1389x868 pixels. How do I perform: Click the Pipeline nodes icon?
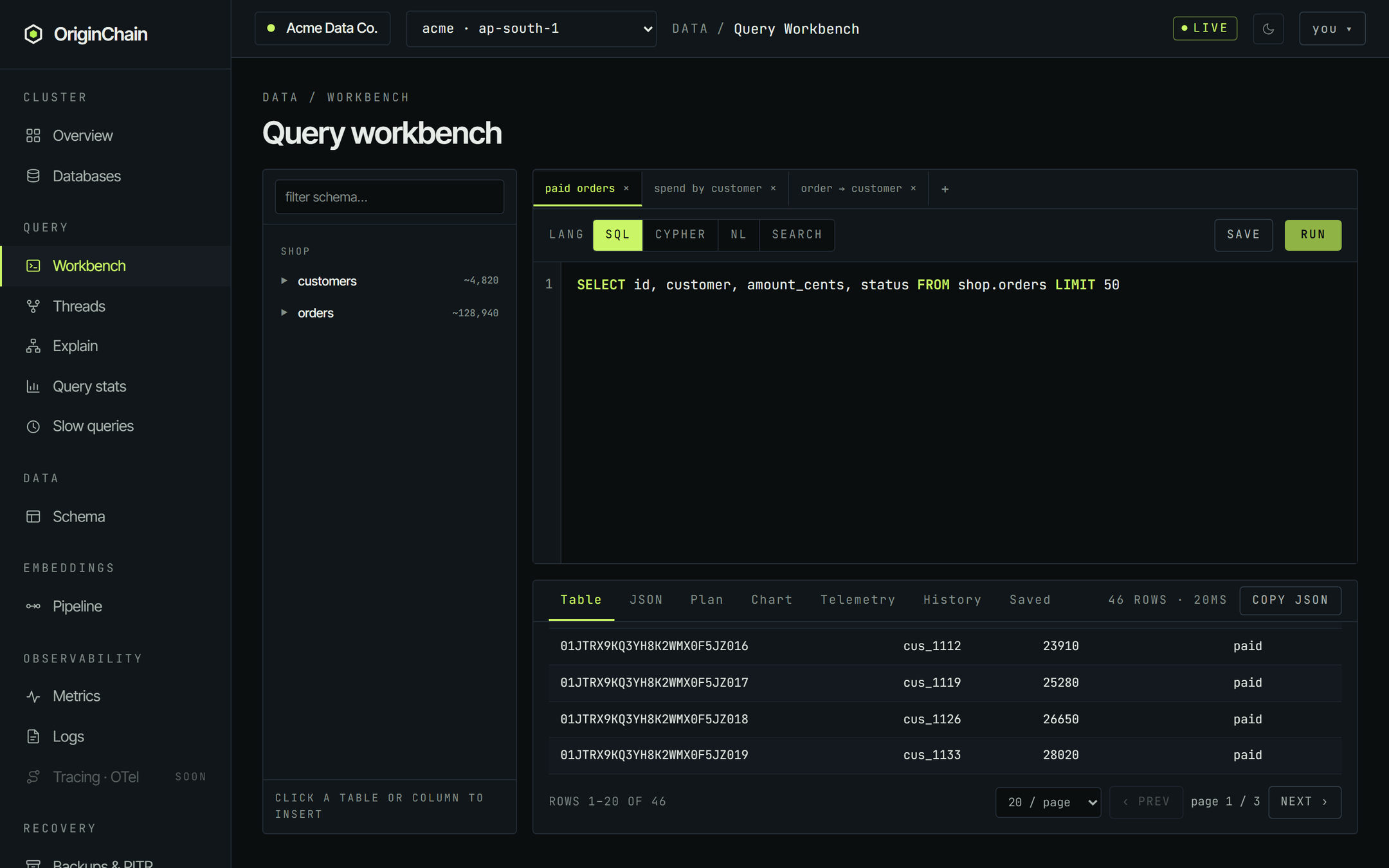point(33,606)
